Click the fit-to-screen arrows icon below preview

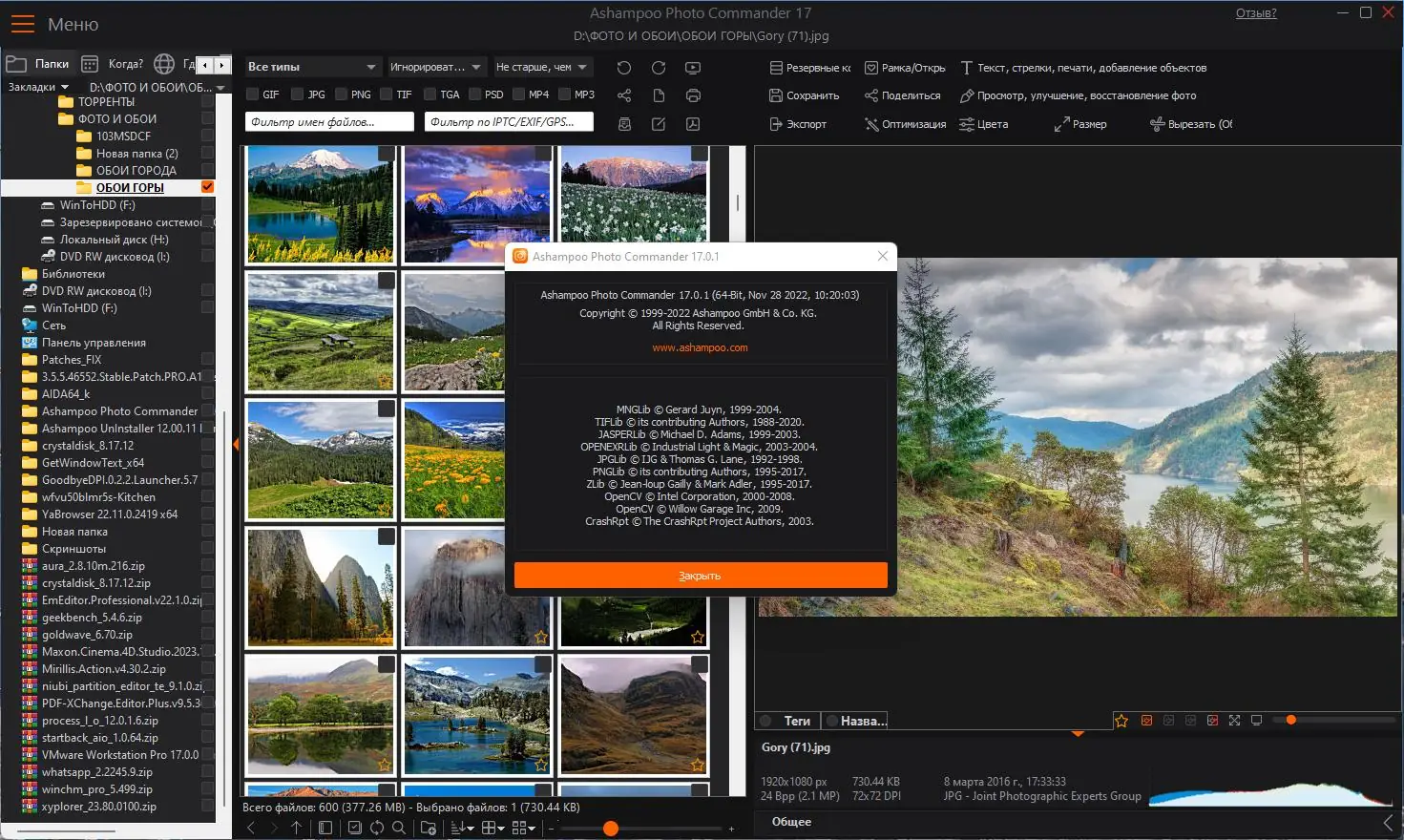pos(1234,721)
